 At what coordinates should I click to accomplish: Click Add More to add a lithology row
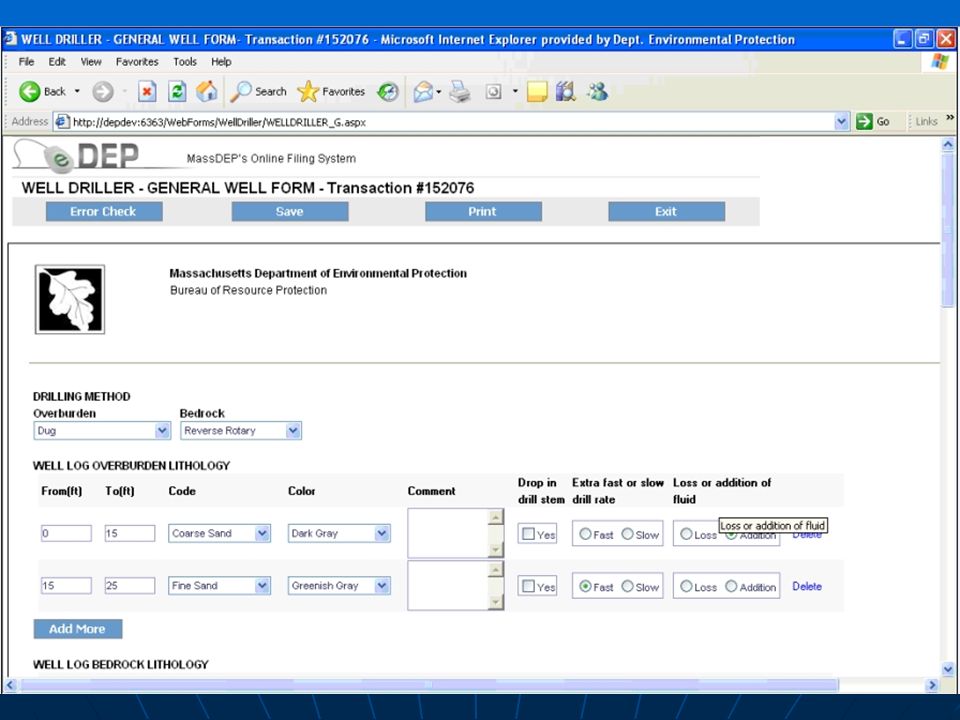(x=78, y=629)
